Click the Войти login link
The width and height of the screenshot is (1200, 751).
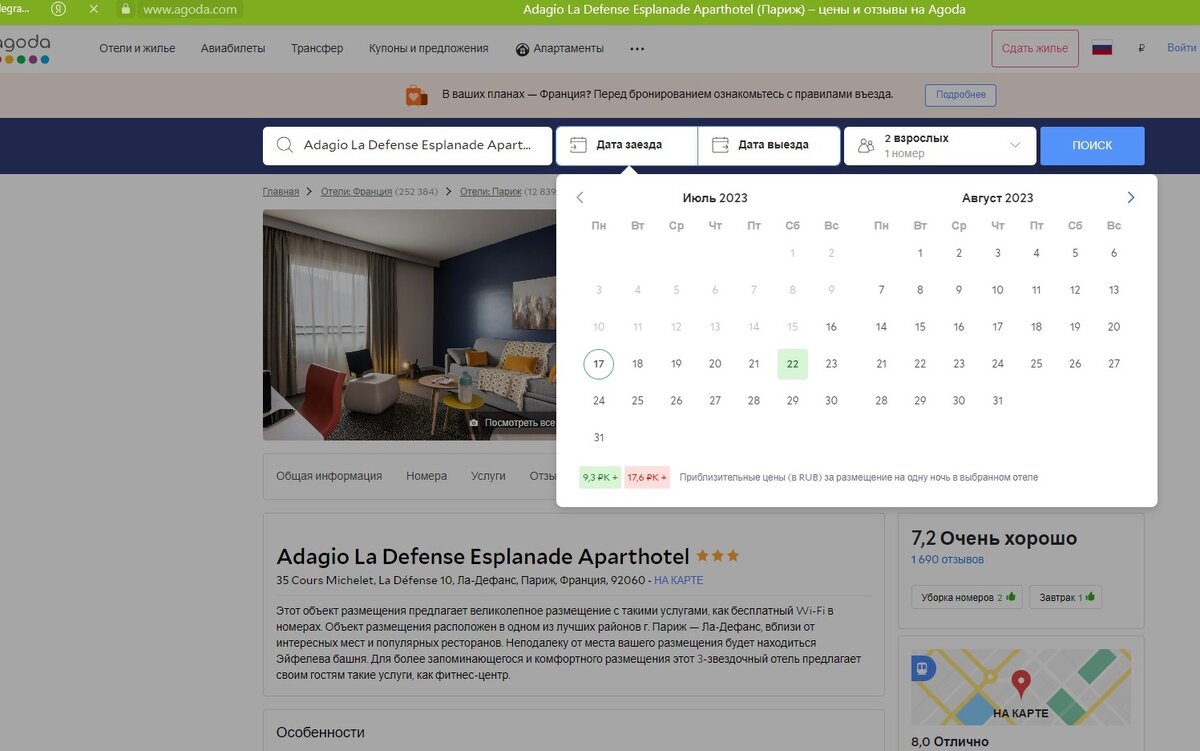coord(1182,48)
